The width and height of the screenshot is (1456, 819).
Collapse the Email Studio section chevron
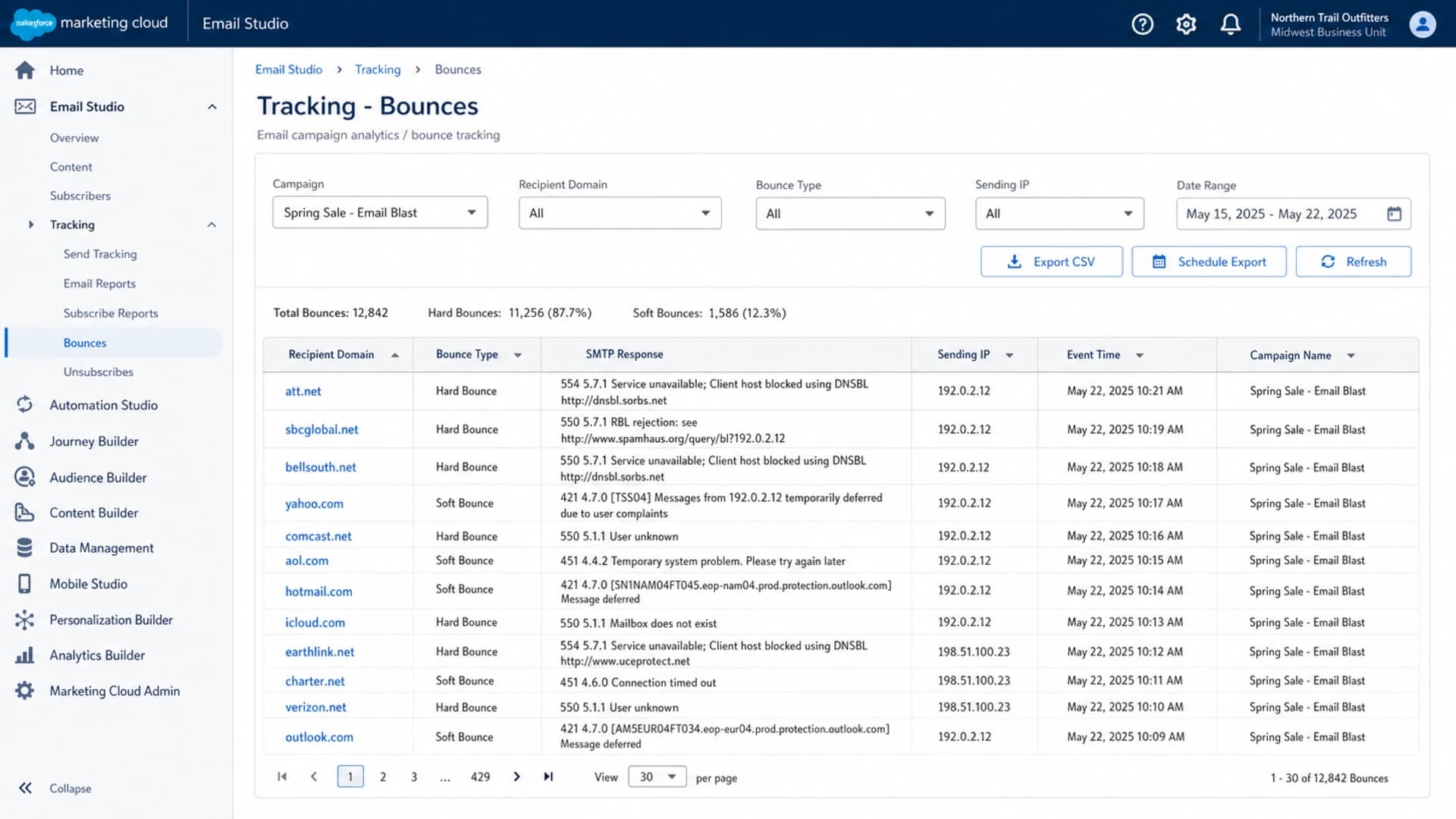[212, 107]
